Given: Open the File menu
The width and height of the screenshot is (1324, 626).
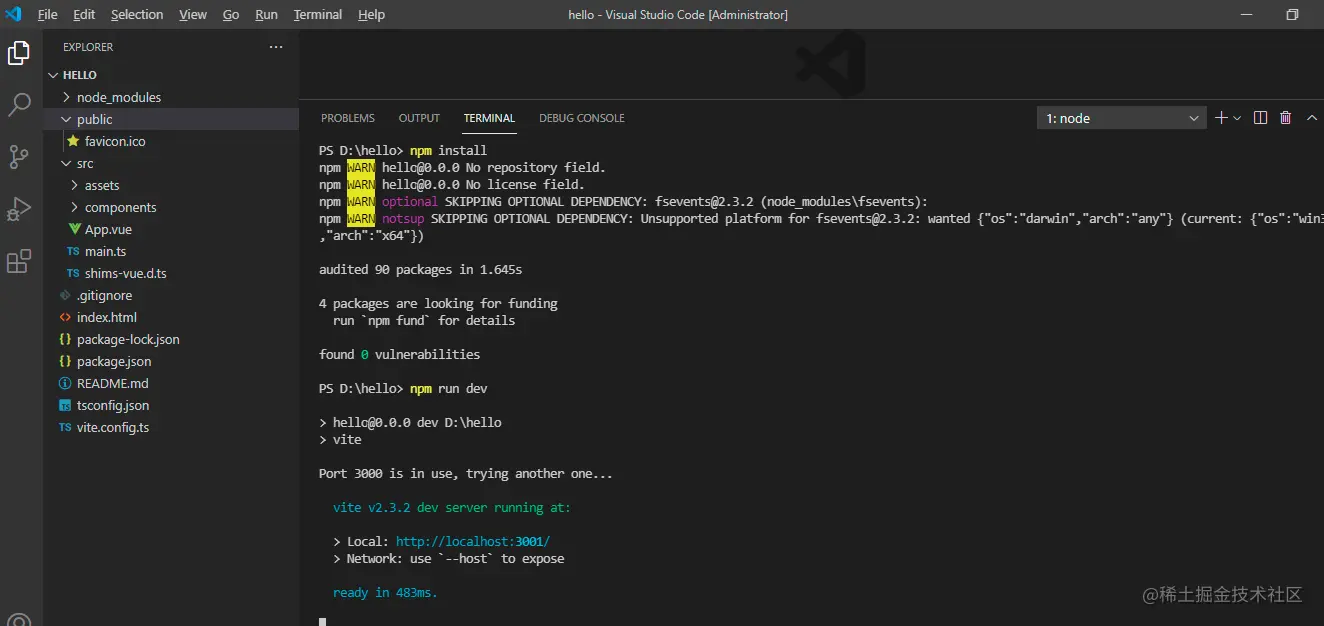Looking at the screenshot, I should (x=47, y=14).
